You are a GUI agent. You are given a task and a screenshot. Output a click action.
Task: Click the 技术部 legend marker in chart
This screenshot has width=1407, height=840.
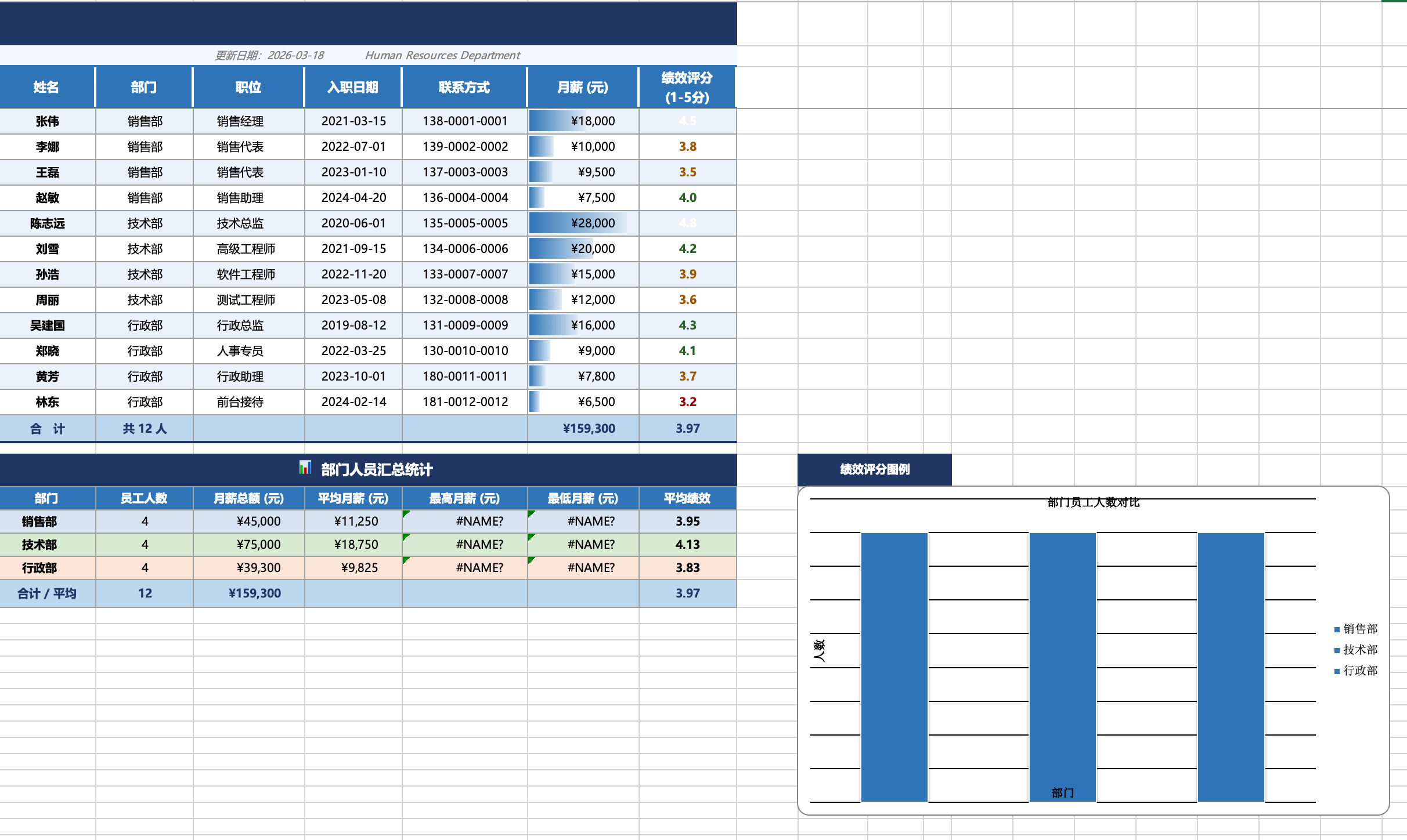(1337, 650)
